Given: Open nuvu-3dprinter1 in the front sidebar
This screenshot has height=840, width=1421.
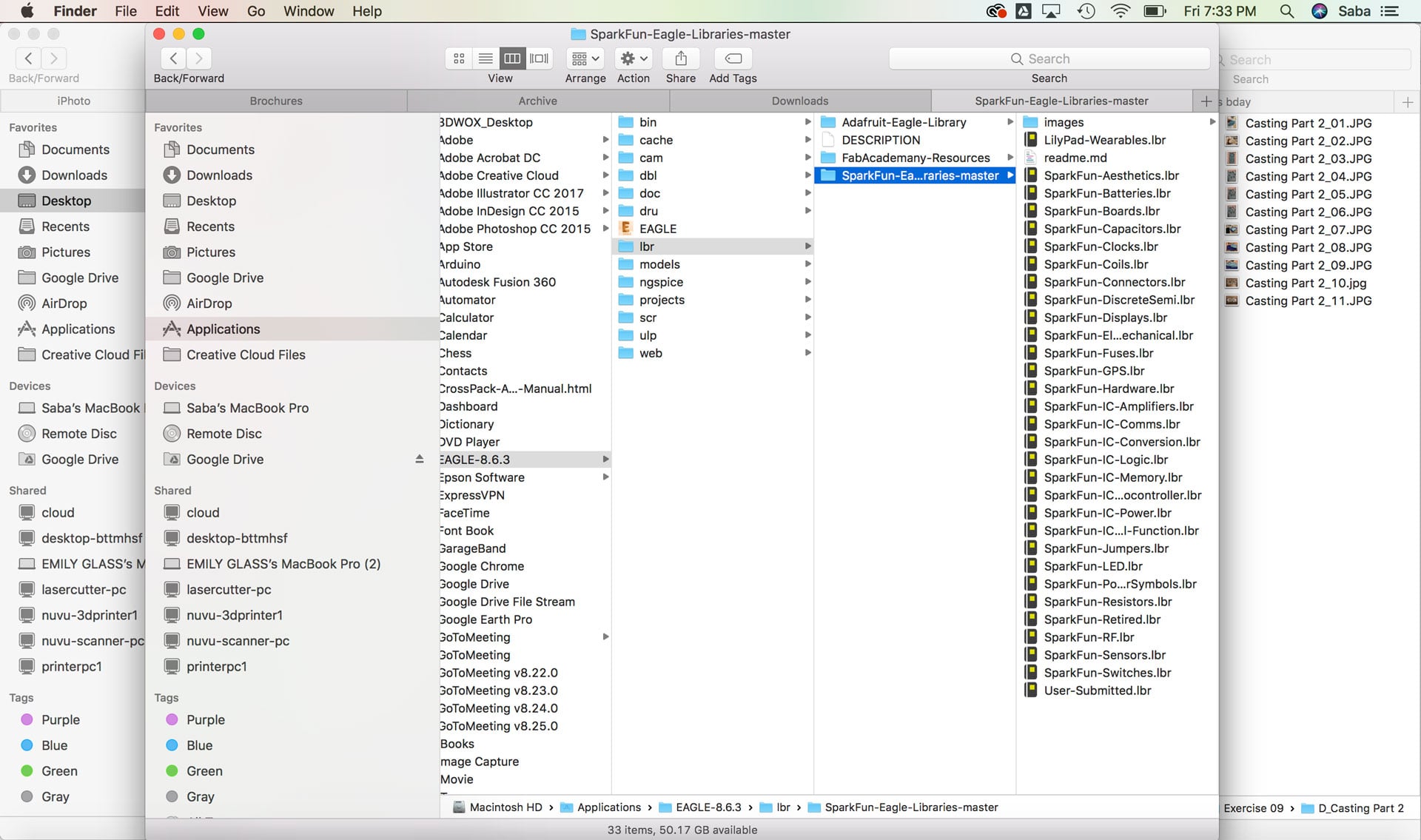Looking at the screenshot, I should click(x=234, y=615).
